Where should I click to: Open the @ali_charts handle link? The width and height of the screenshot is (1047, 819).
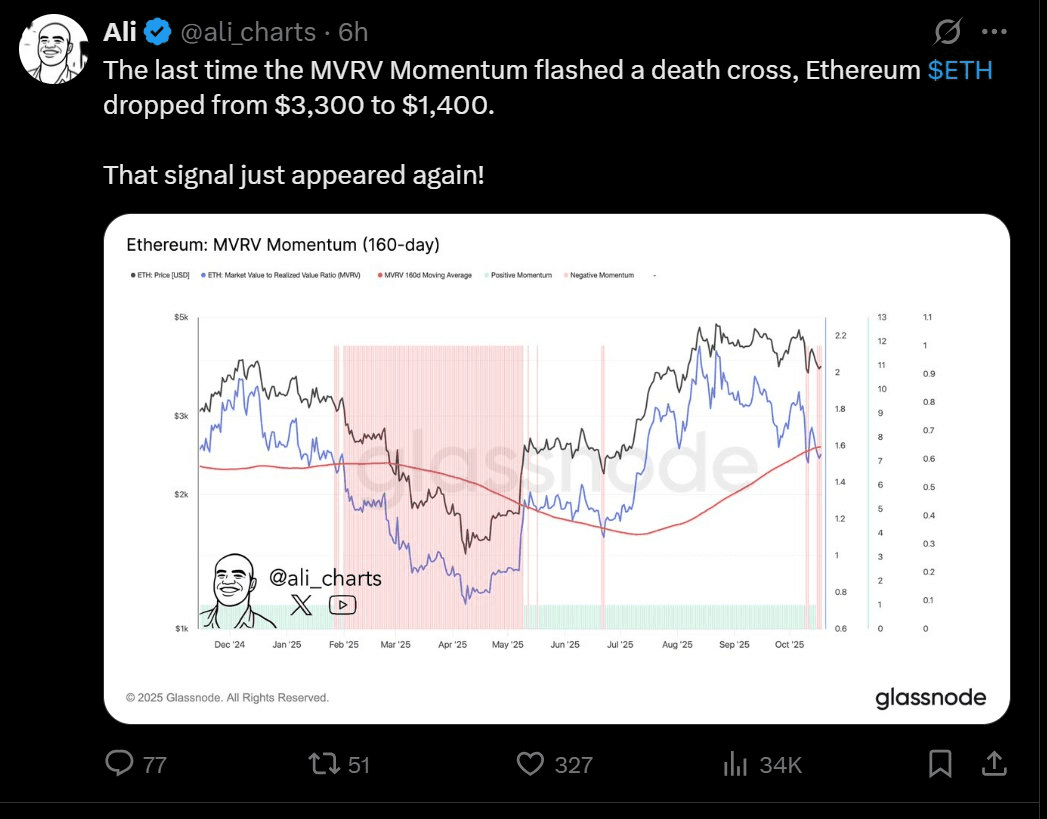(x=248, y=33)
